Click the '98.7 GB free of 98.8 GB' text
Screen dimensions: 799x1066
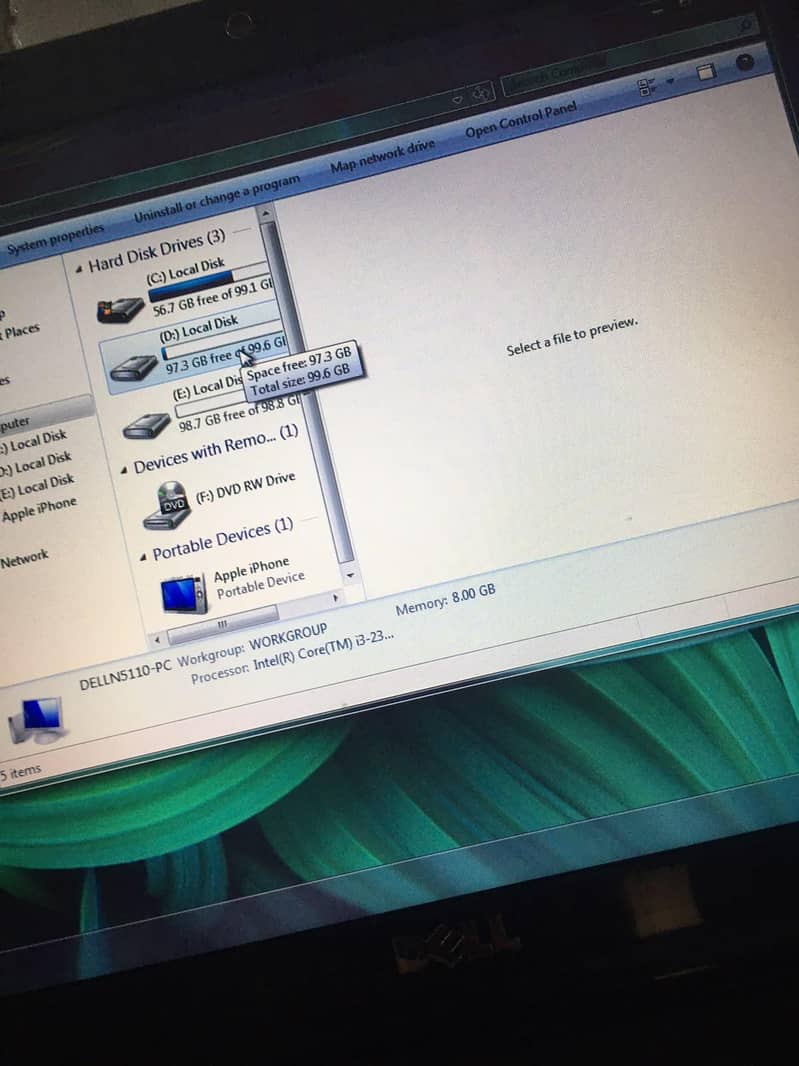[238, 413]
